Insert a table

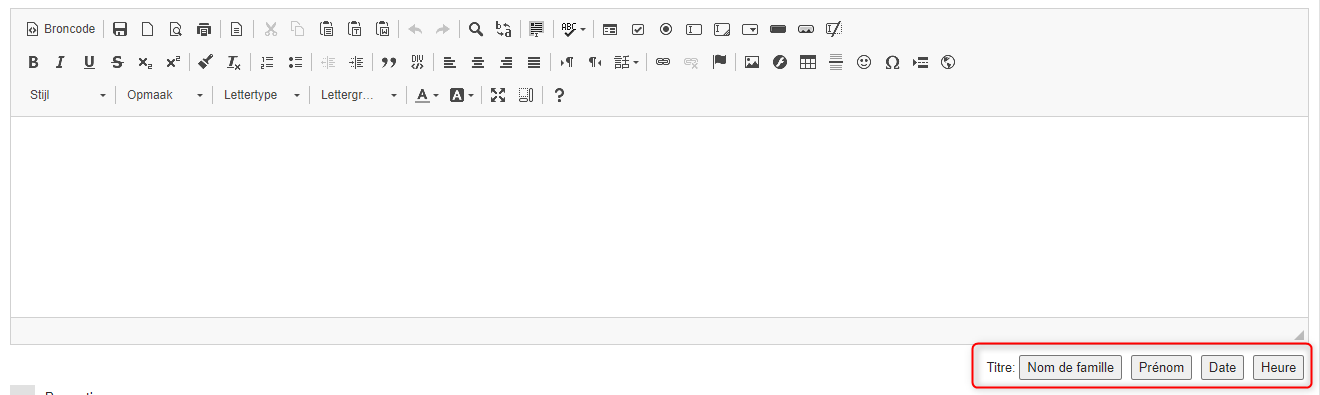click(808, 62)
